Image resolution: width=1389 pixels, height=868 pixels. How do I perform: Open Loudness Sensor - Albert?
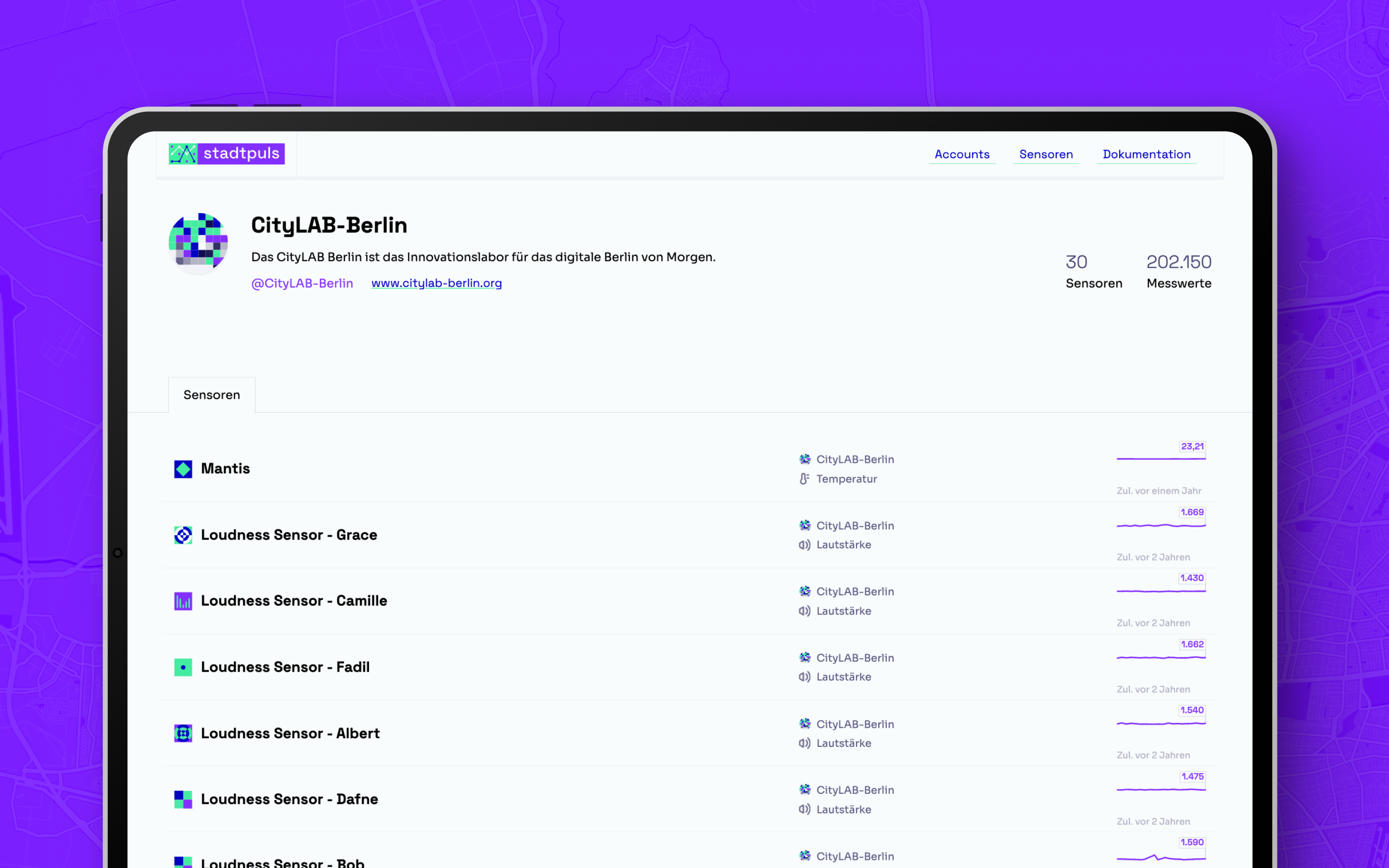click(x=290, y=733)
